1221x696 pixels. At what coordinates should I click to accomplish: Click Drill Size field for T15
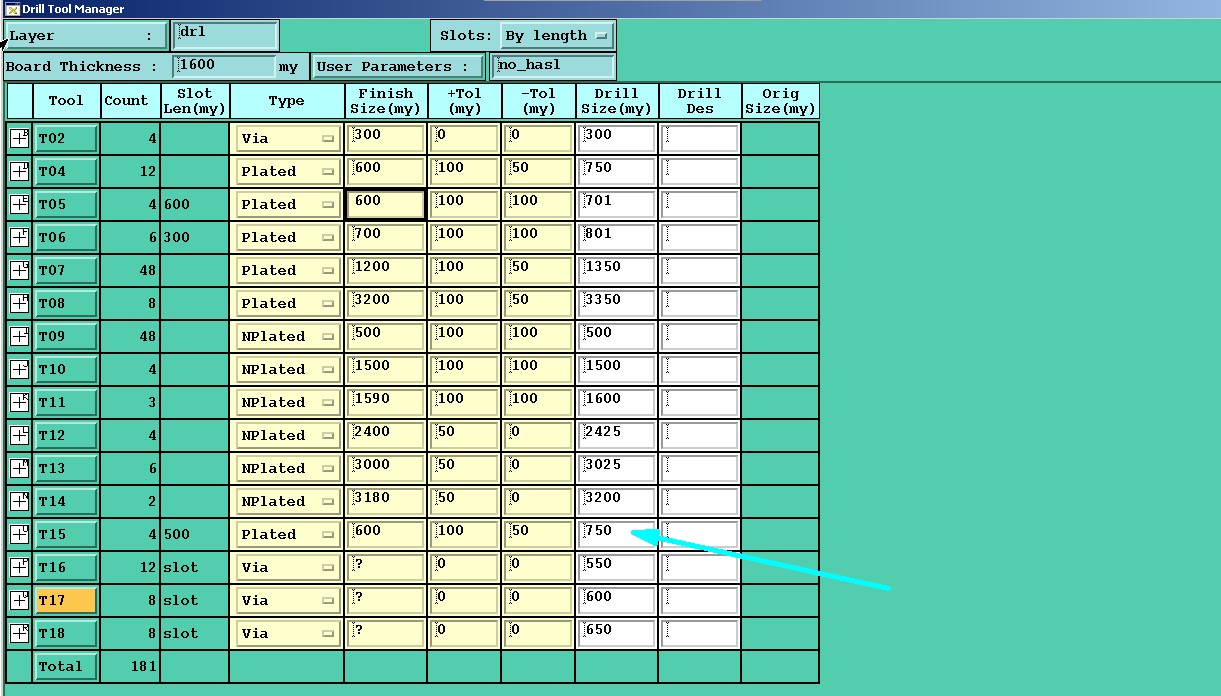pos(617,534)
